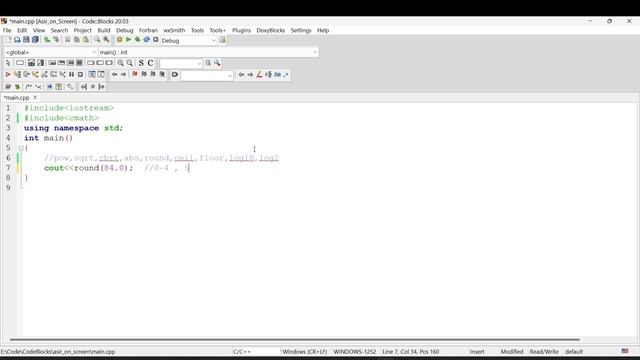Open the ThreadSearch combo box beside zoom icons
Viewport: 640px width, 360px height.
click(x=181, y=63)
